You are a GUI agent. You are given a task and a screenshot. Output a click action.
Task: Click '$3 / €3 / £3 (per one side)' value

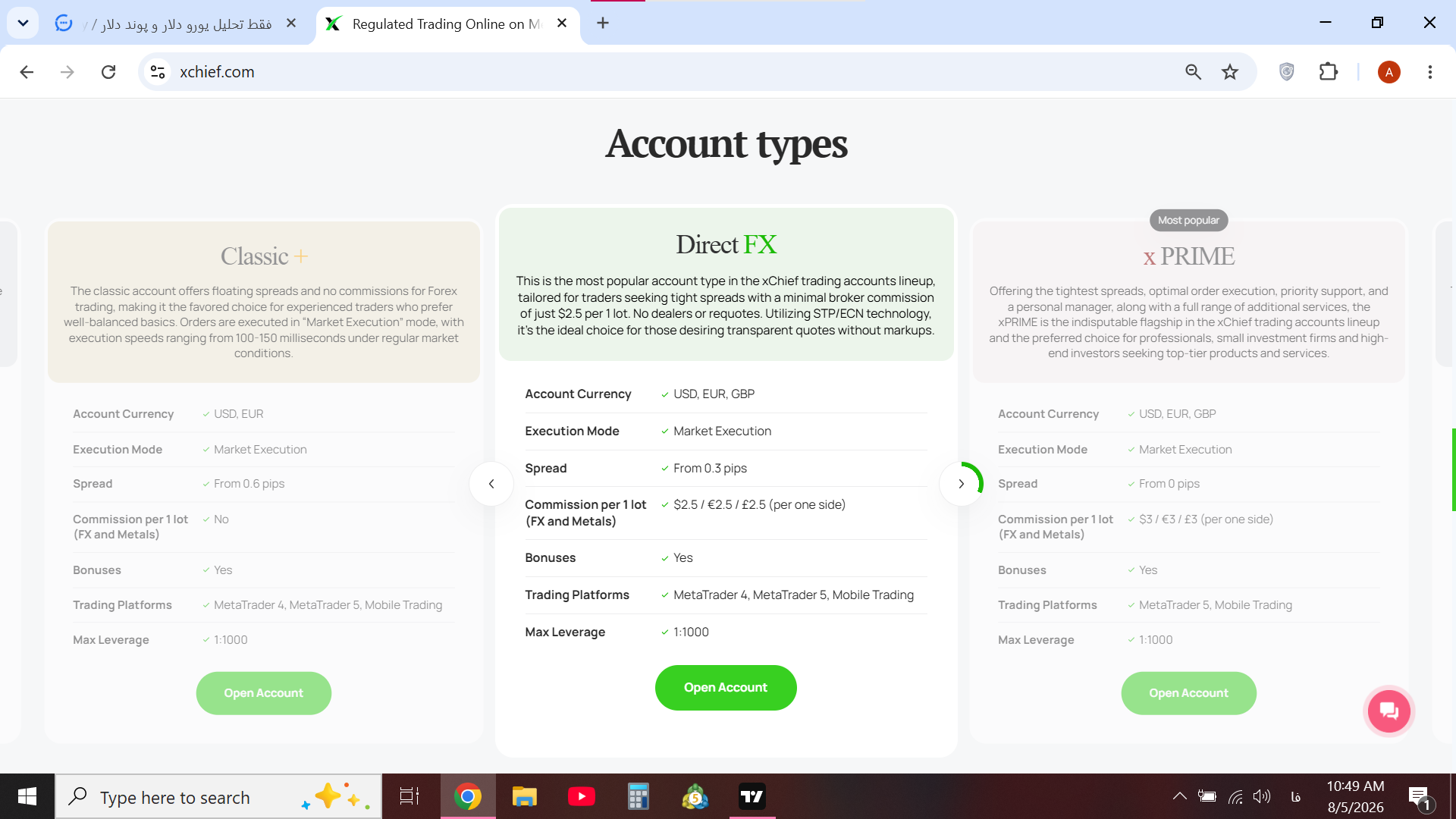[1206, 519]
